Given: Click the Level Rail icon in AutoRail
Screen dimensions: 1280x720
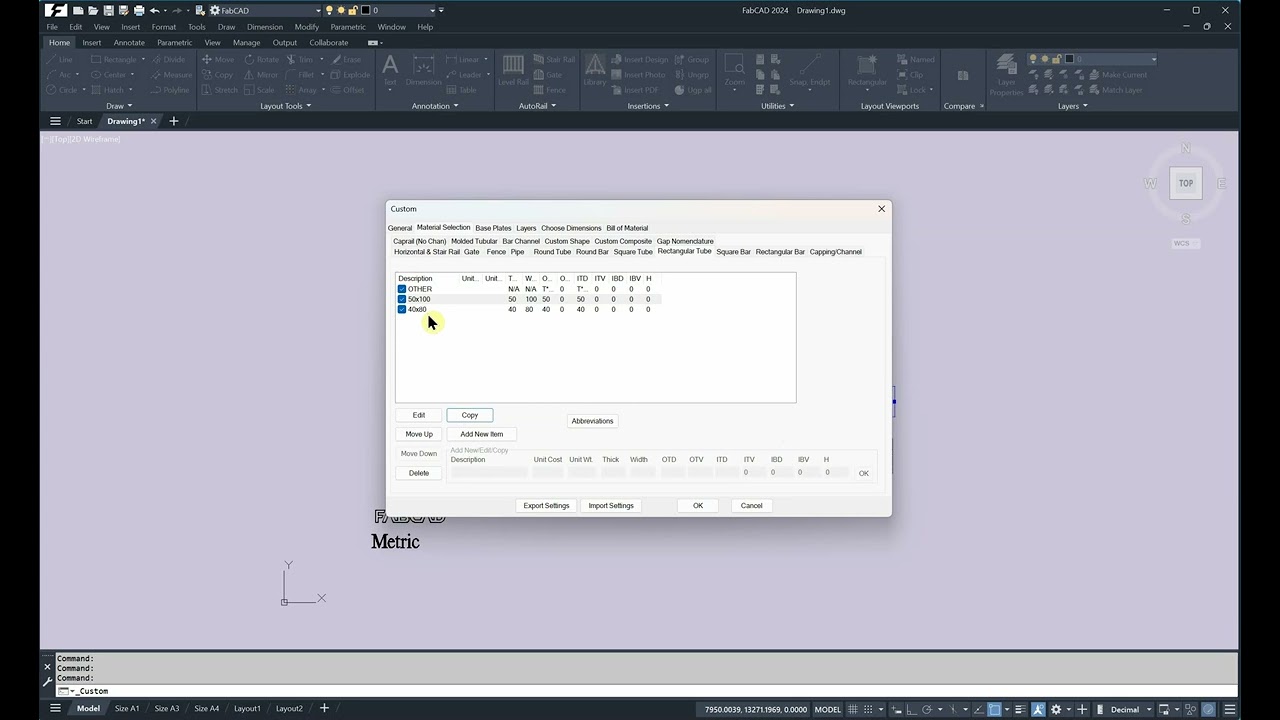Looking at the screenshot, I should (514, 72).
